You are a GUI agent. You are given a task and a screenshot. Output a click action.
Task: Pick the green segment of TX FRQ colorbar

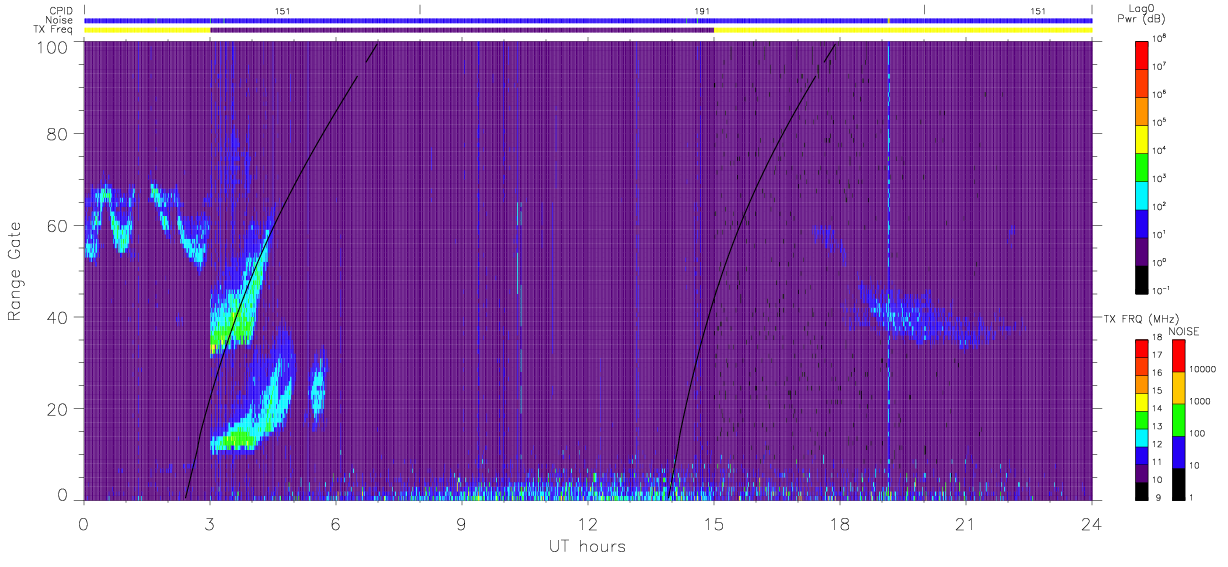(1141, 420)
